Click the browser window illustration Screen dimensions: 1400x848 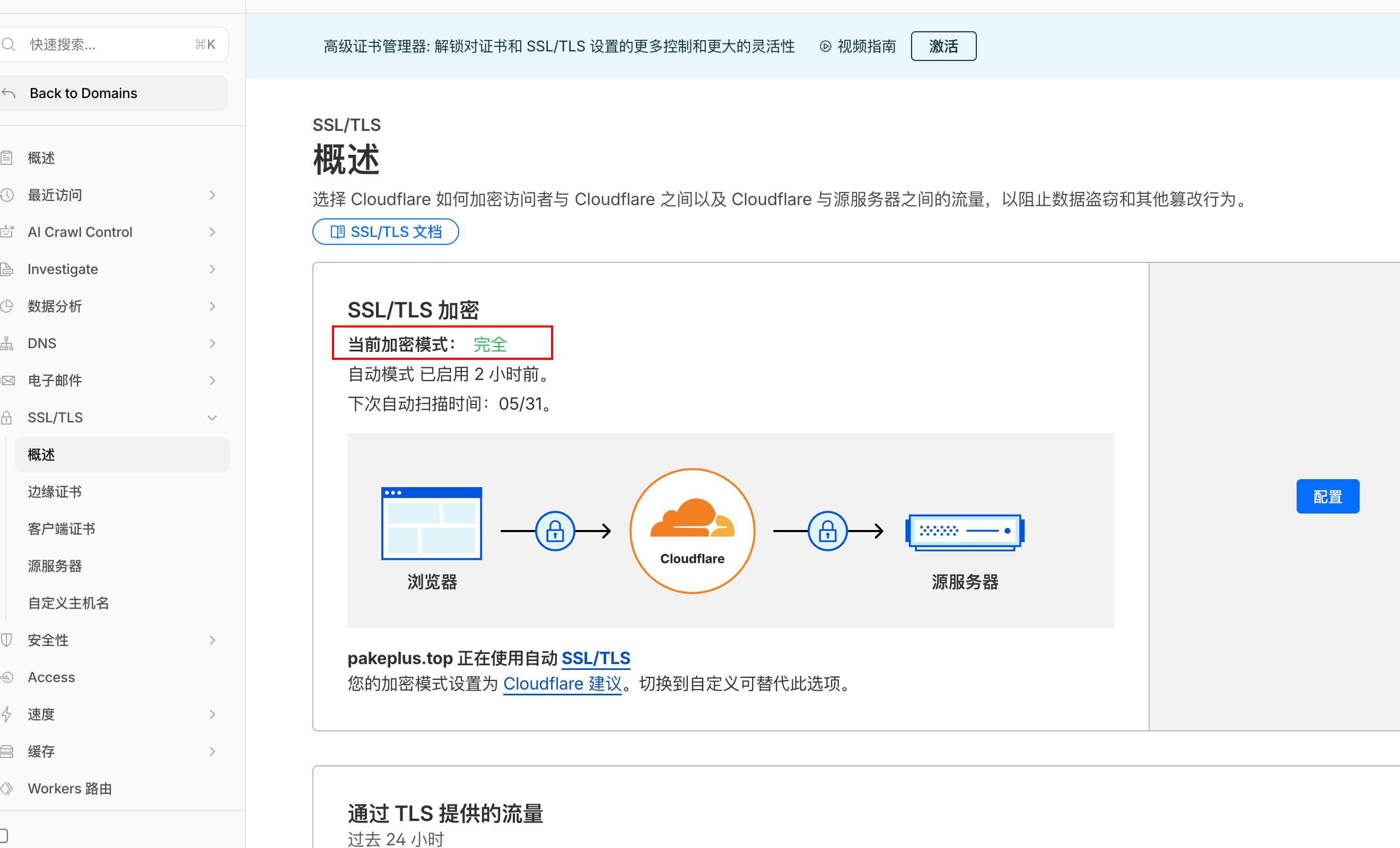[432, 523]
